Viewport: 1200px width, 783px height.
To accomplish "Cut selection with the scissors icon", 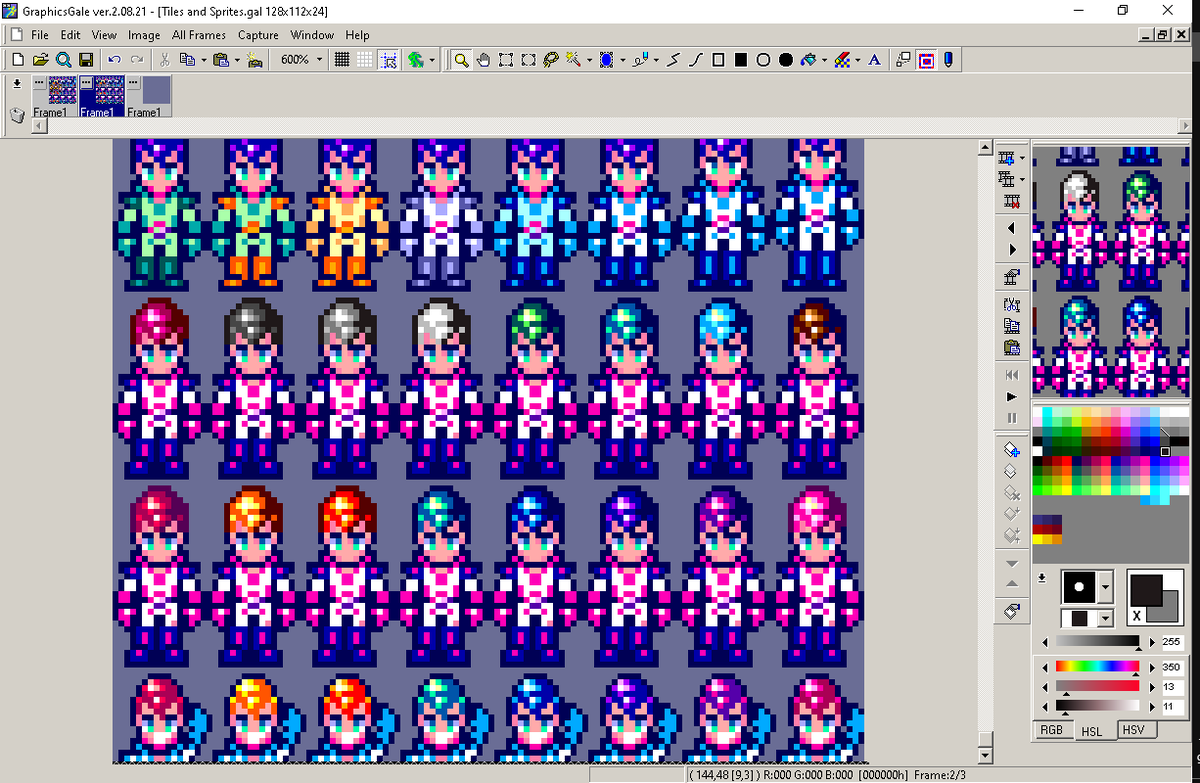I will click(x=164, y=60).
